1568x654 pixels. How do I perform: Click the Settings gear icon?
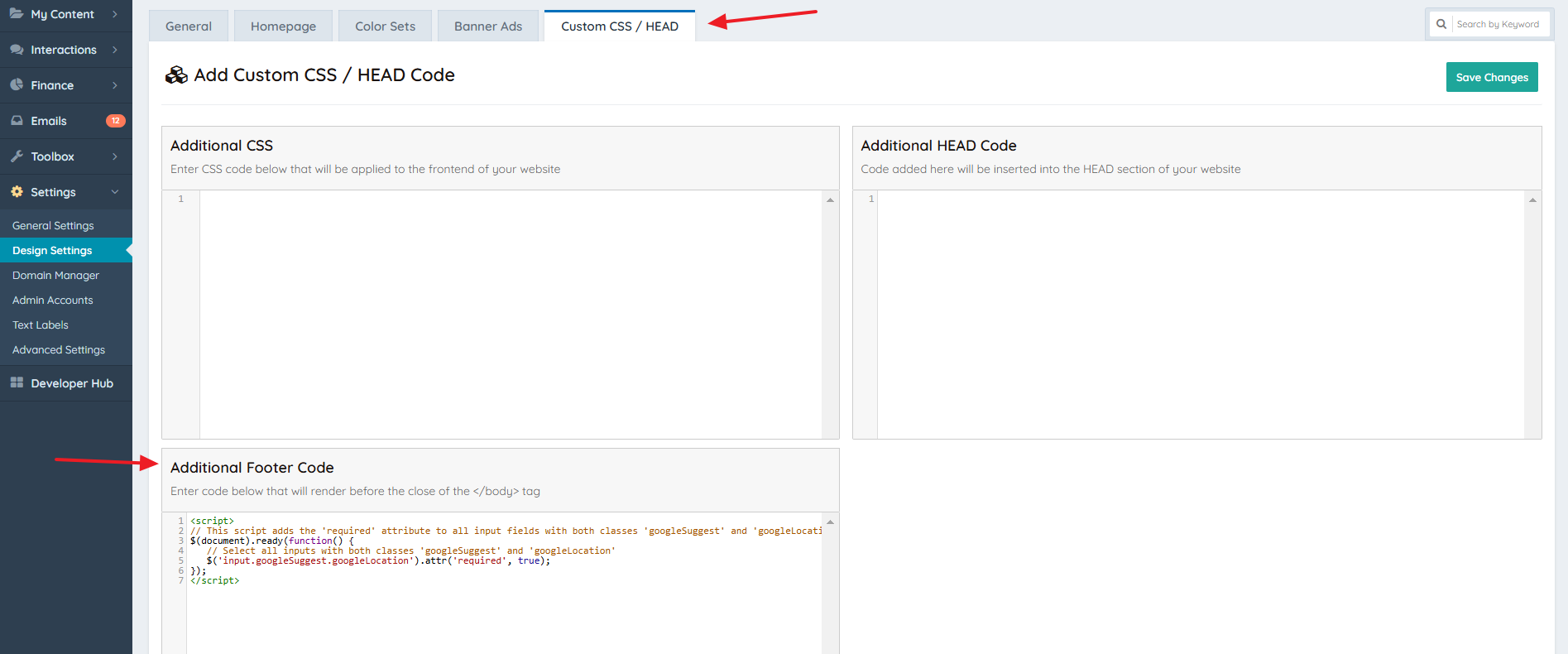[x=17, y=192]
